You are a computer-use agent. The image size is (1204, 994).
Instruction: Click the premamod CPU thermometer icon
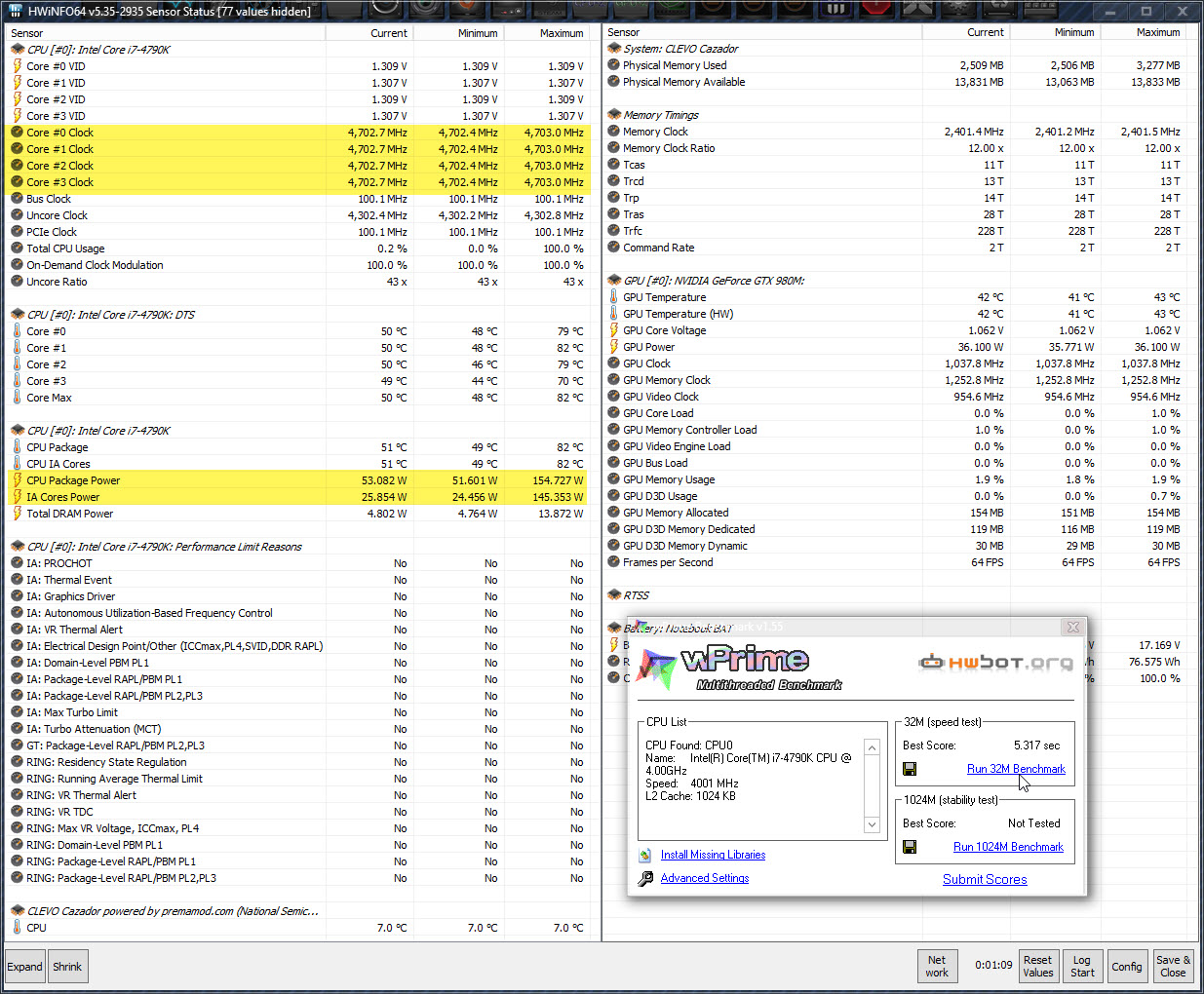(x=17, y=928)
